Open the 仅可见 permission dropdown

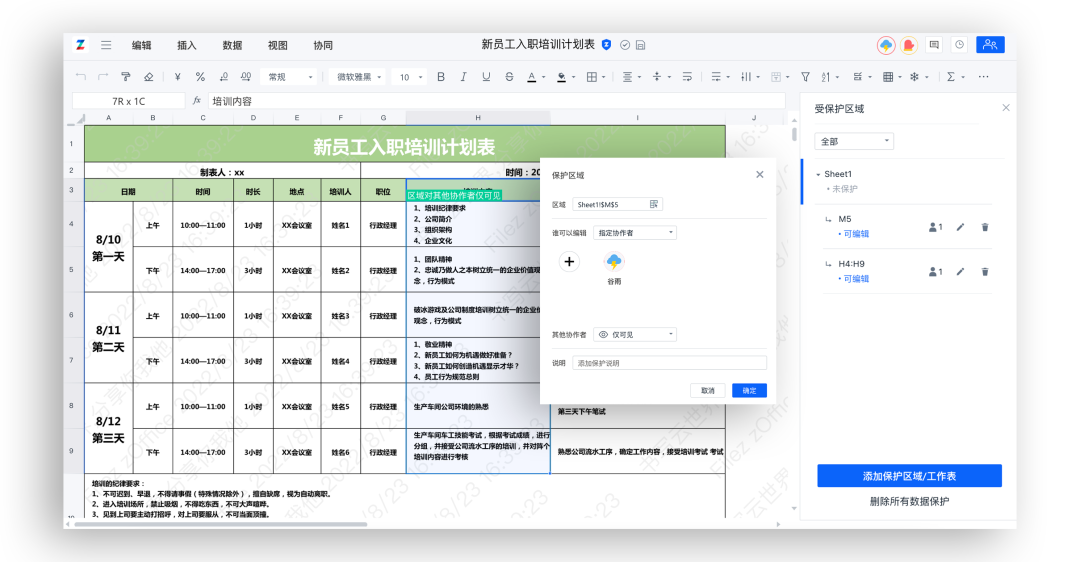tap(635, 335)
